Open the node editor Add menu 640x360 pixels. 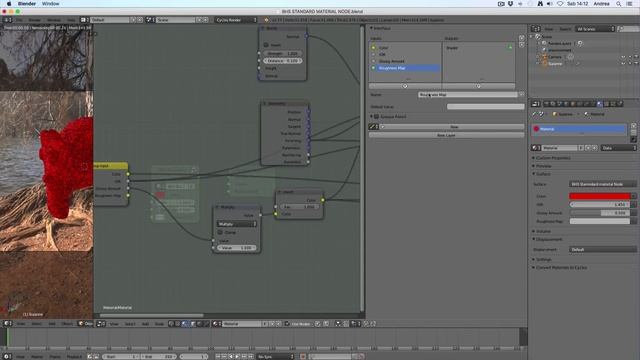click(x=146, y=324)
